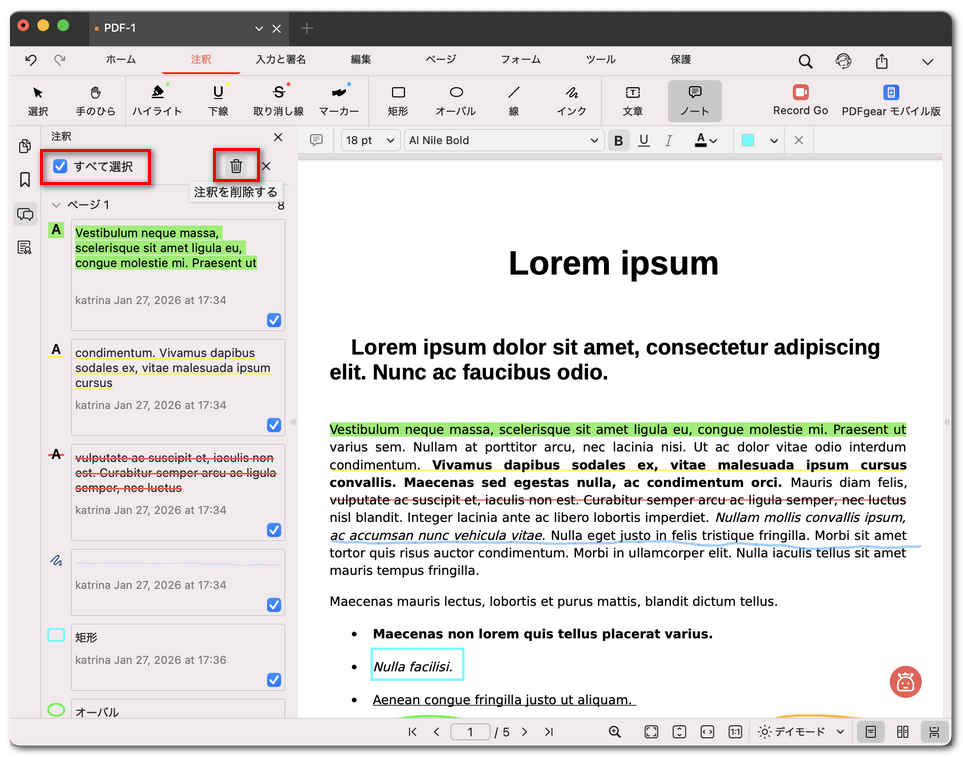Toggle Bold formatting button

(619, 141)
